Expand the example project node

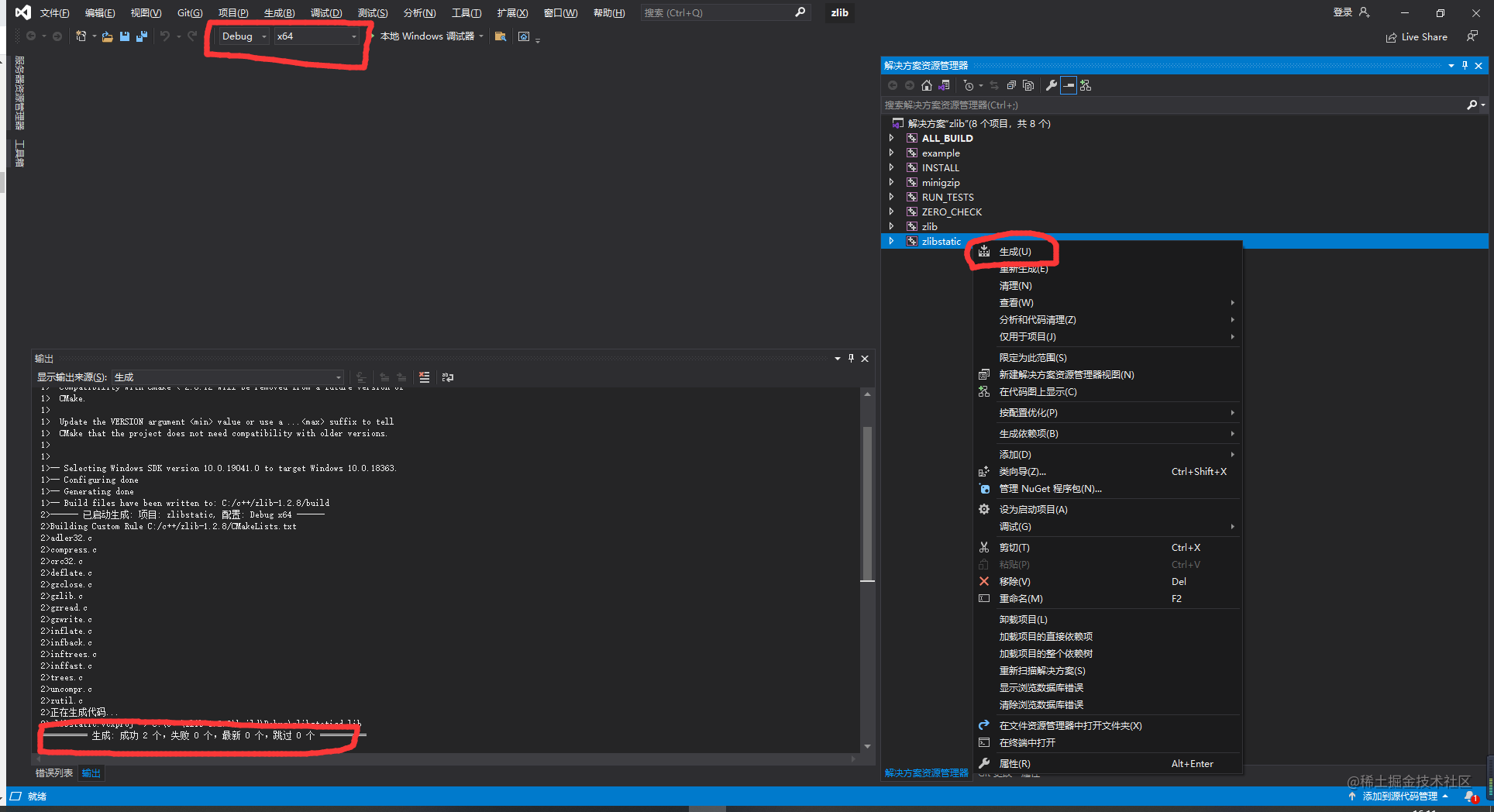(x=891, y=153)
